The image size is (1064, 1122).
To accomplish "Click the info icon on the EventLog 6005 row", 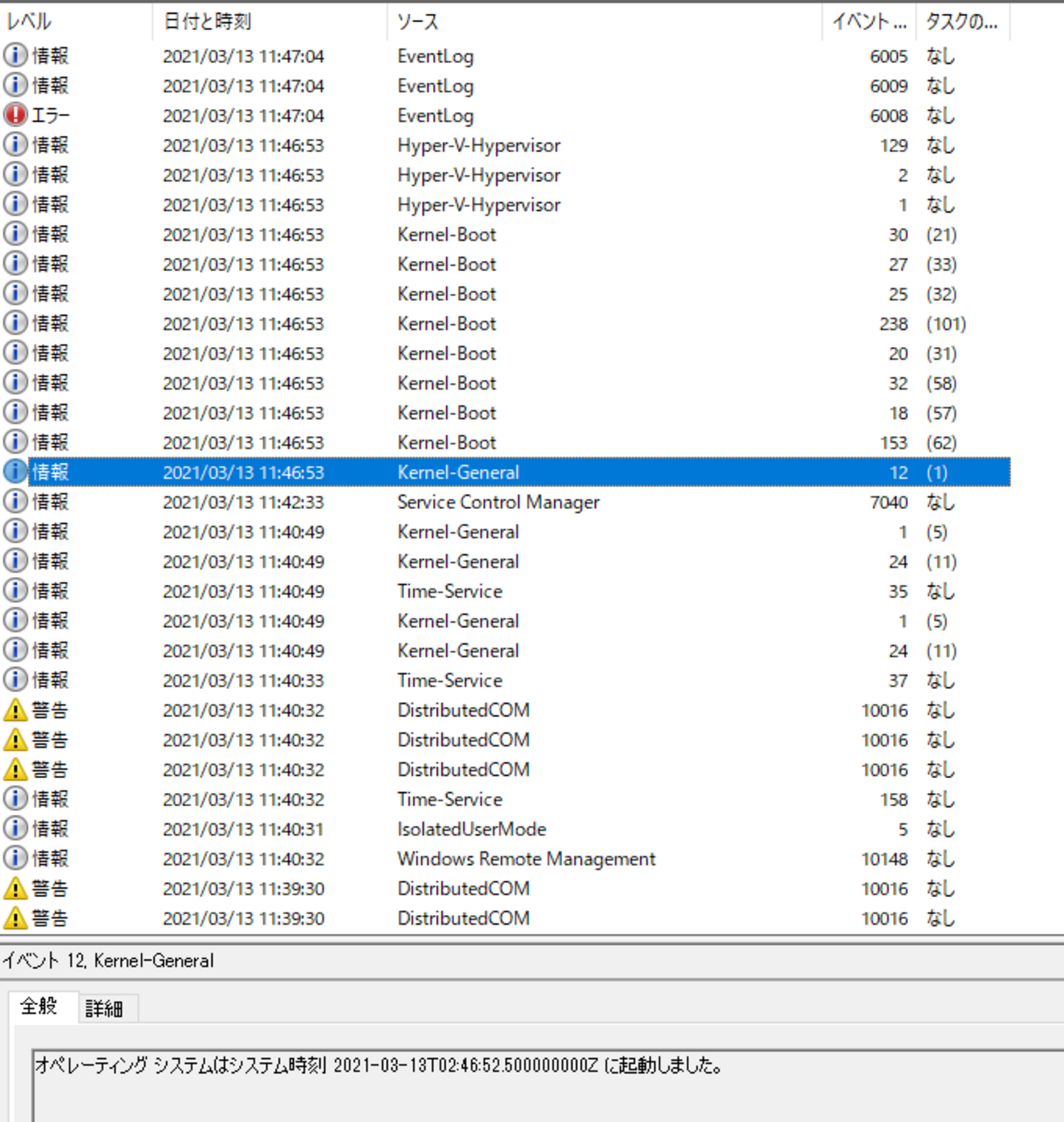I will 15,56.
